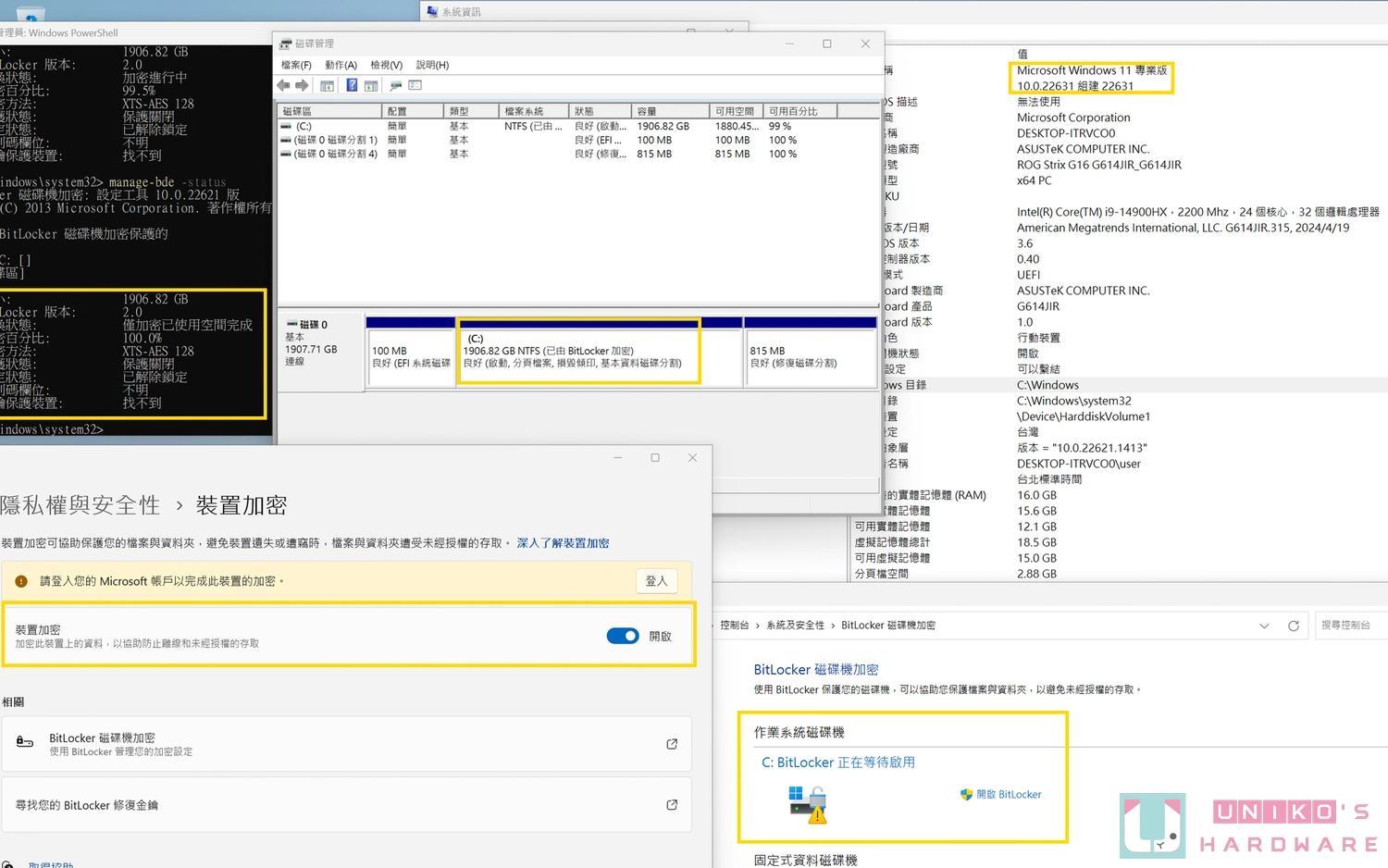Screen dimensions: 1388x868
Task: Click 控制台 in the Control Panel breadcrumb
Action: pyautogui.click(x=735, y=626)
